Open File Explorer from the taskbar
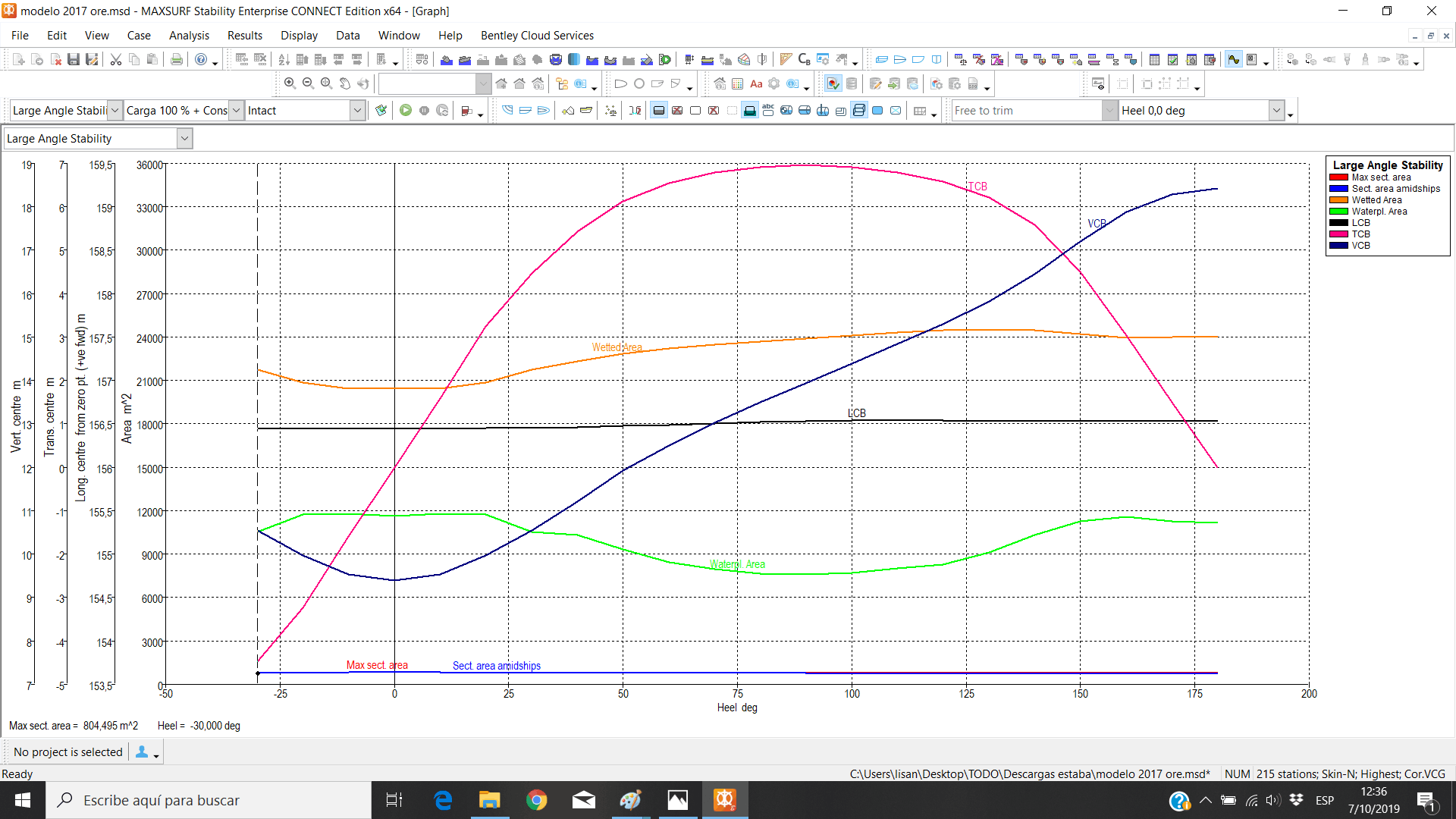This screenshot has width=1456, height=819. click(490, 800)
